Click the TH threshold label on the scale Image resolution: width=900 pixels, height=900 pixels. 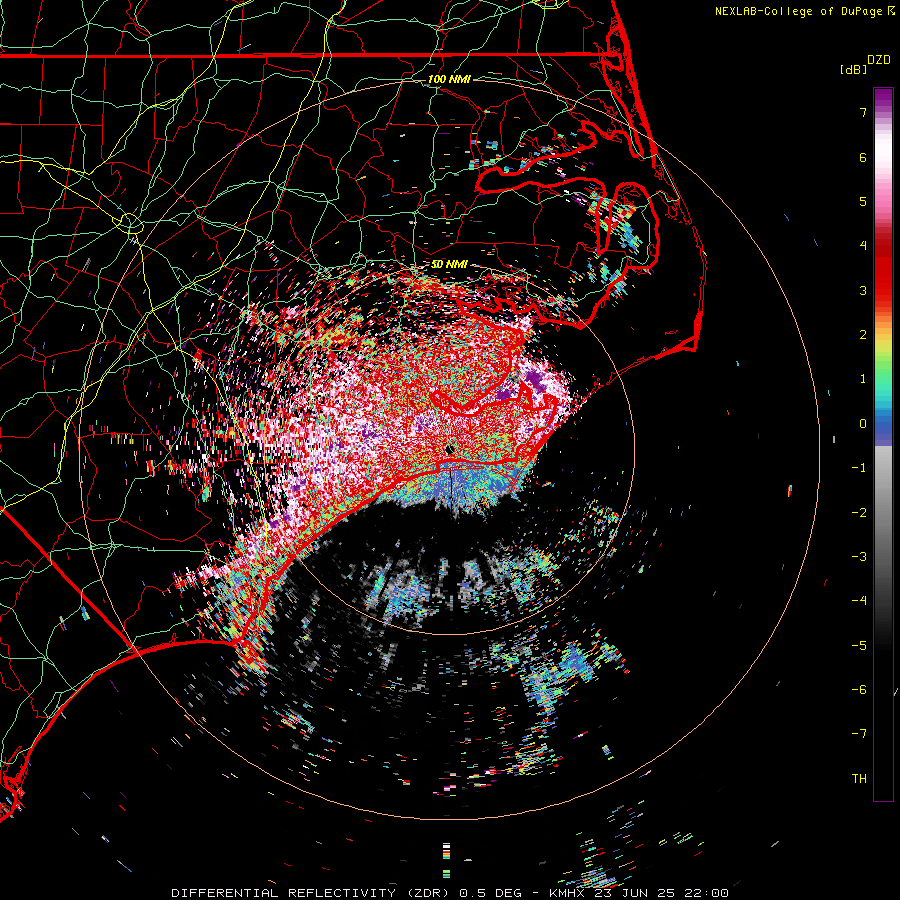tap(859, 779)
